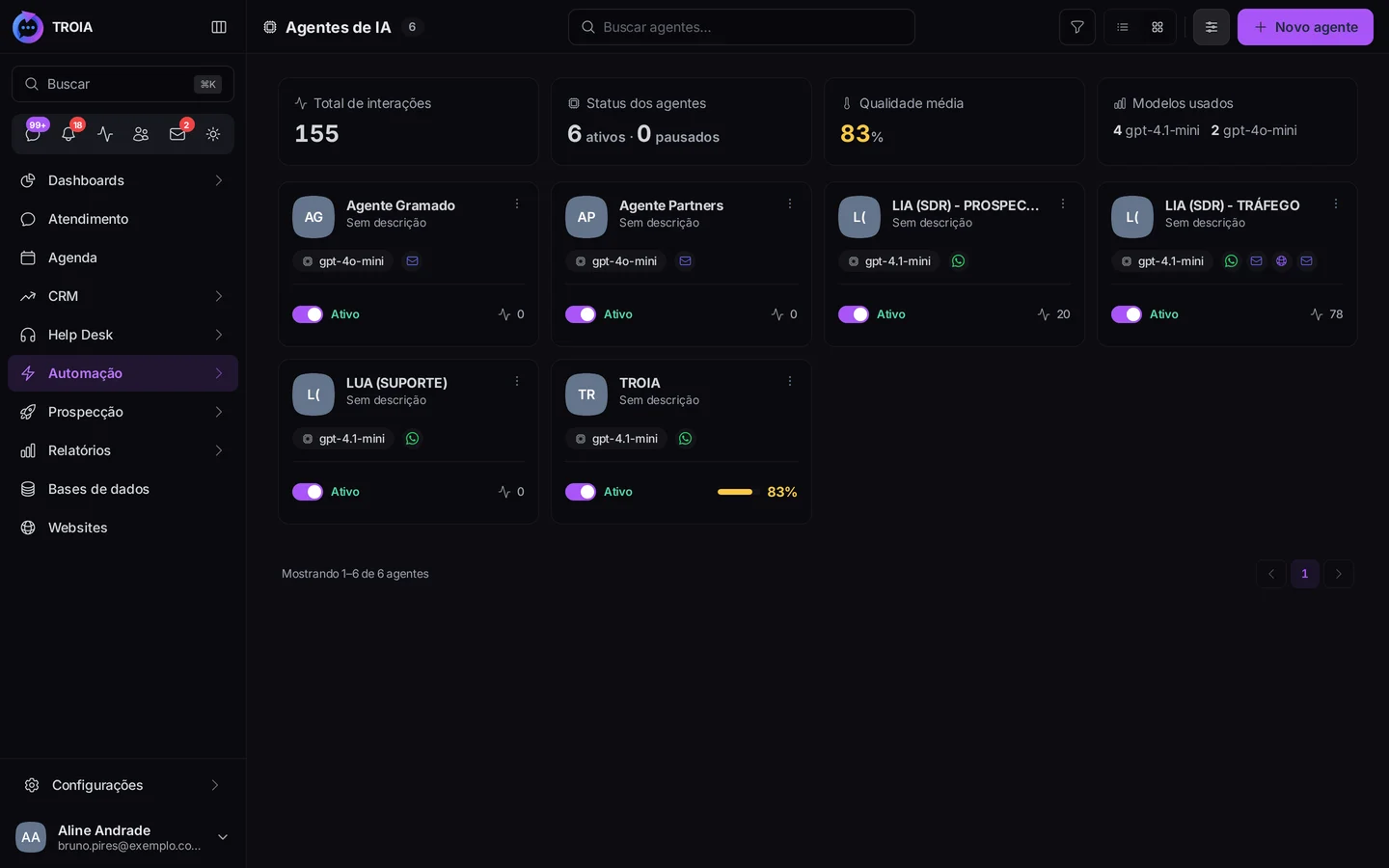Image resolution: width=1389 pixels, height=868 pixels.
Task: Select page 1 pagination button
Action: point(1304,574)
